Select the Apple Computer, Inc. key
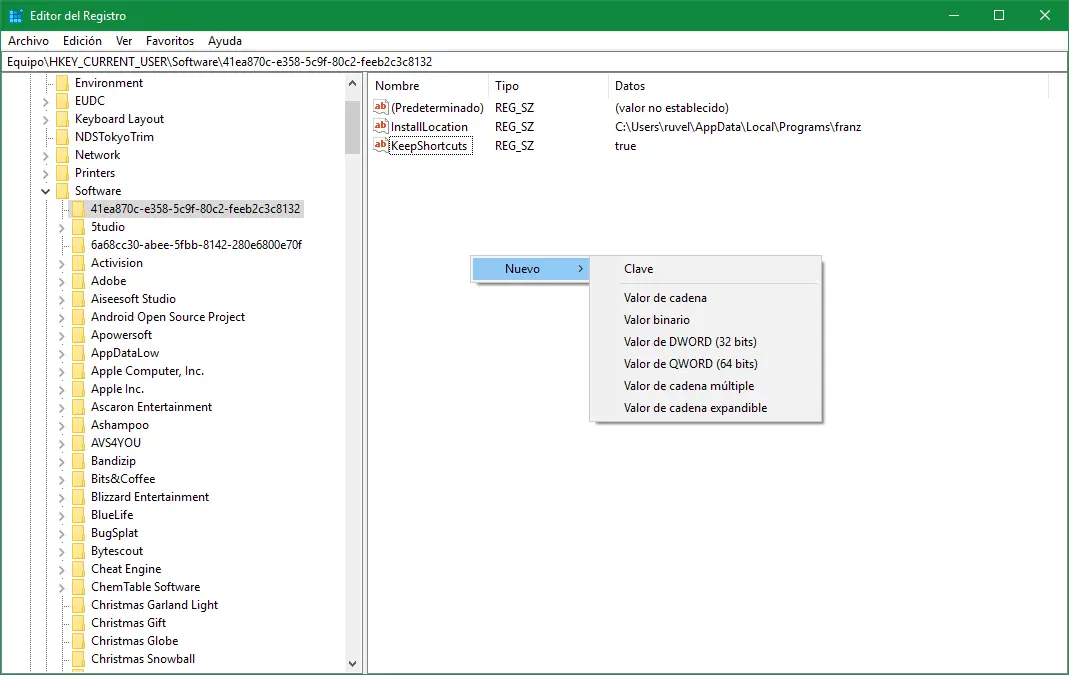 pyautogui.click(x=147, y=371)
